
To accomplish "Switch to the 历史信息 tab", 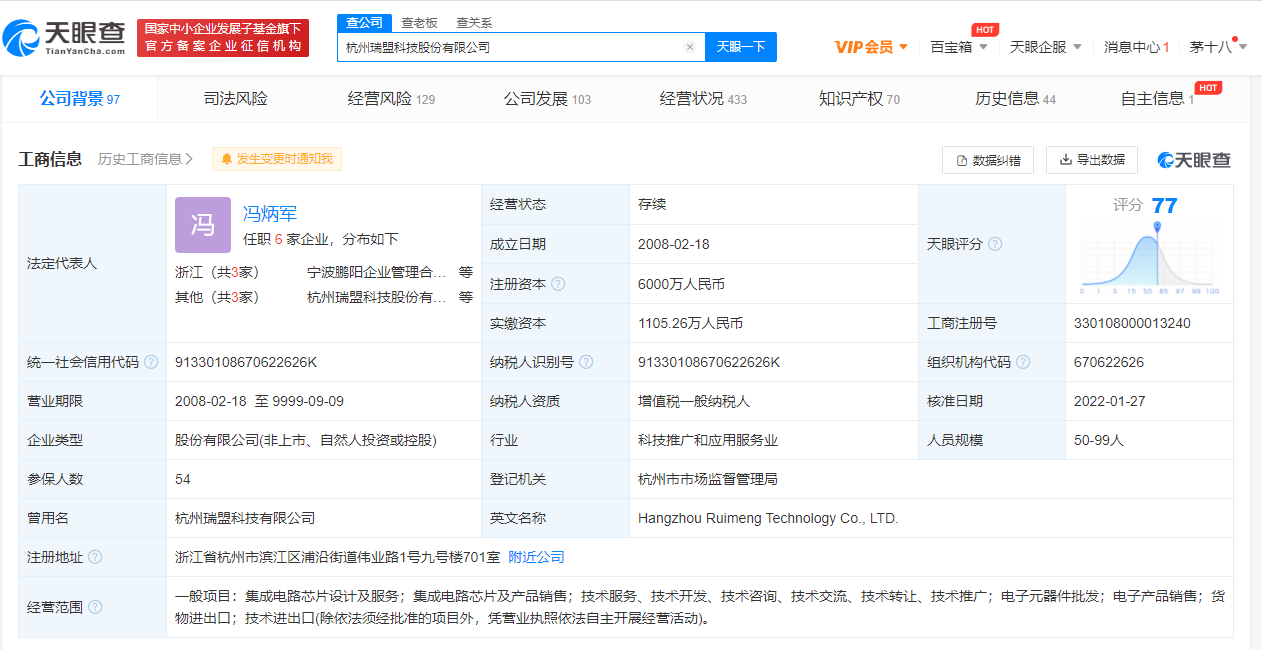I will click(x=1016, y=99).
